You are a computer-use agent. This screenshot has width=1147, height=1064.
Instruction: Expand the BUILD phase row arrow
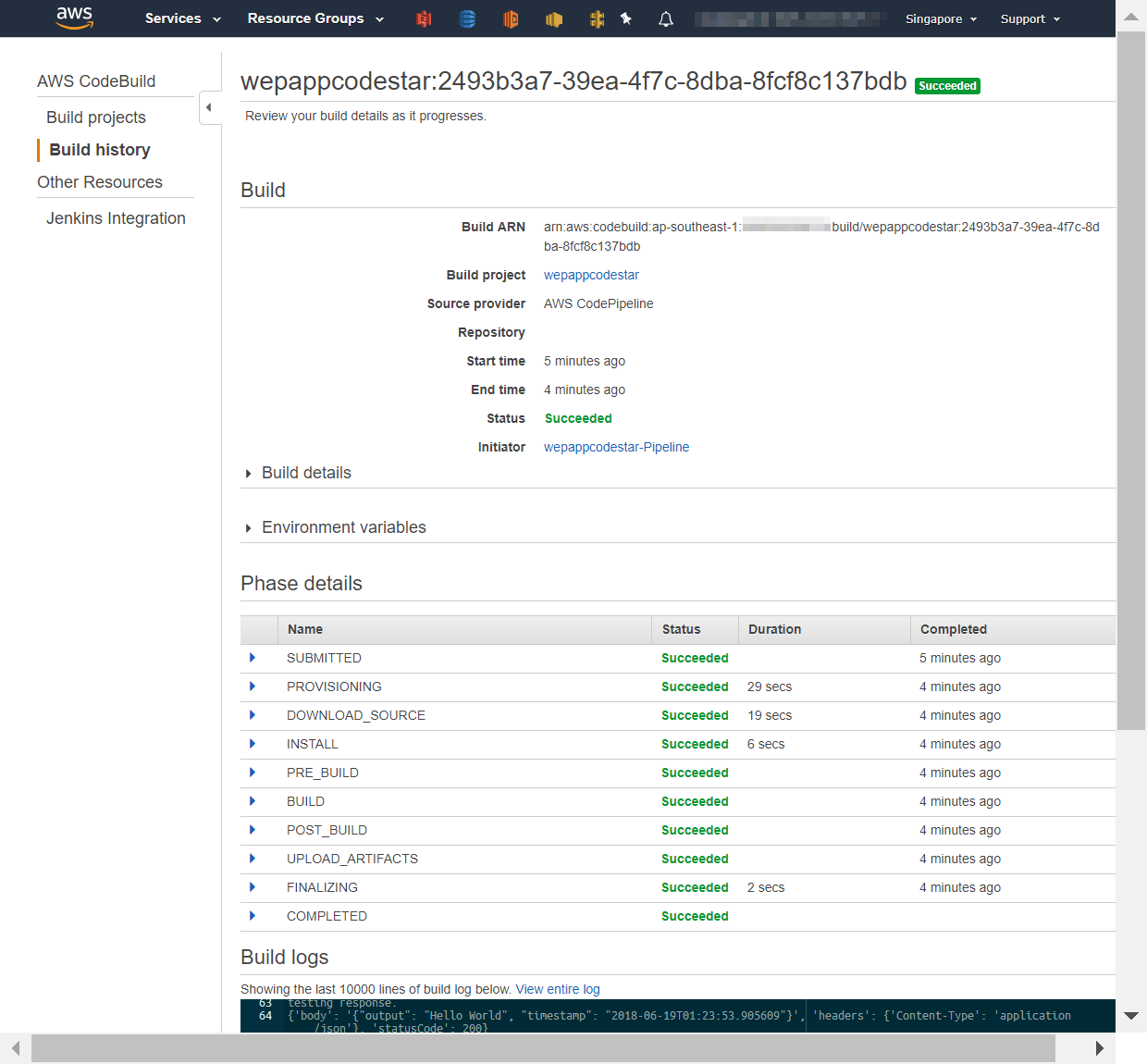coord(253,801)
